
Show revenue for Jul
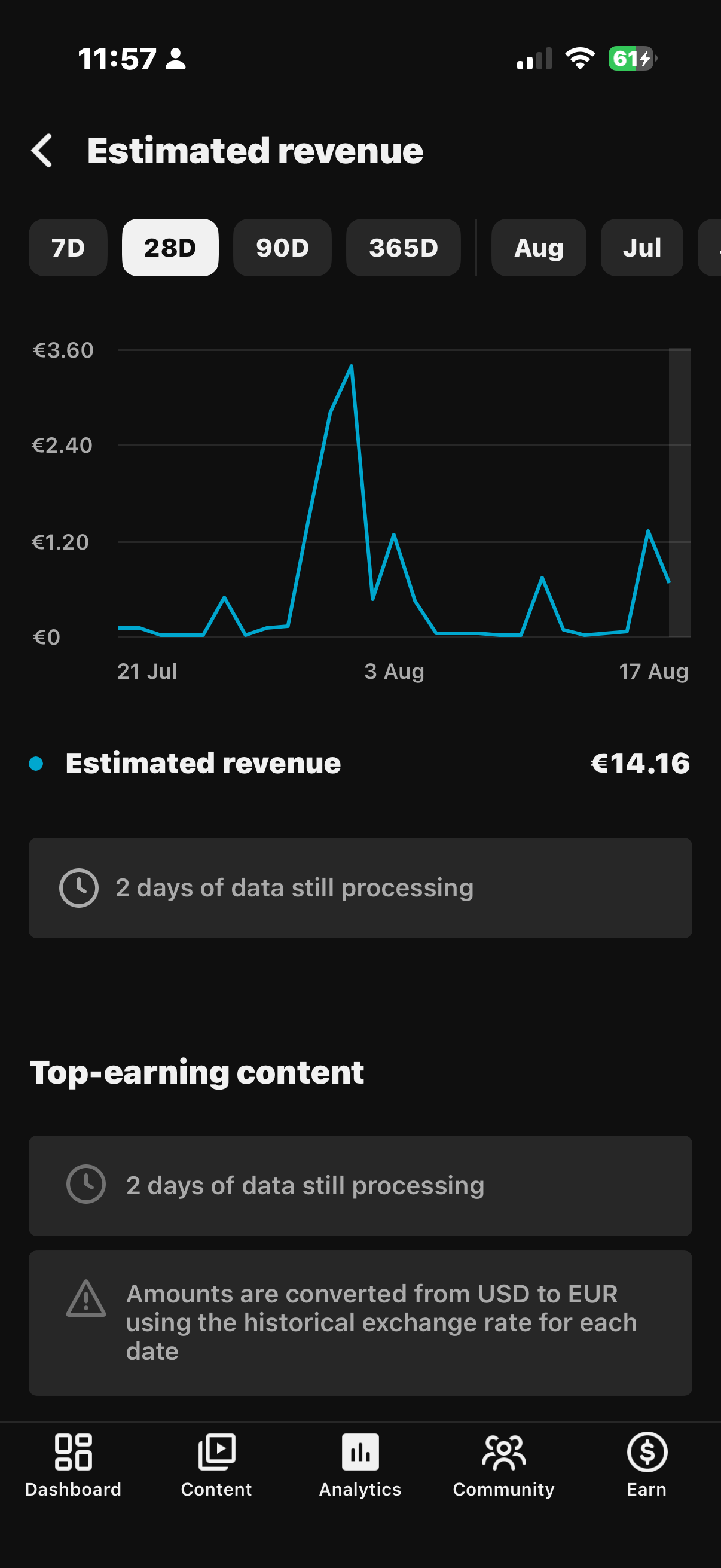(x=642, y=248)
